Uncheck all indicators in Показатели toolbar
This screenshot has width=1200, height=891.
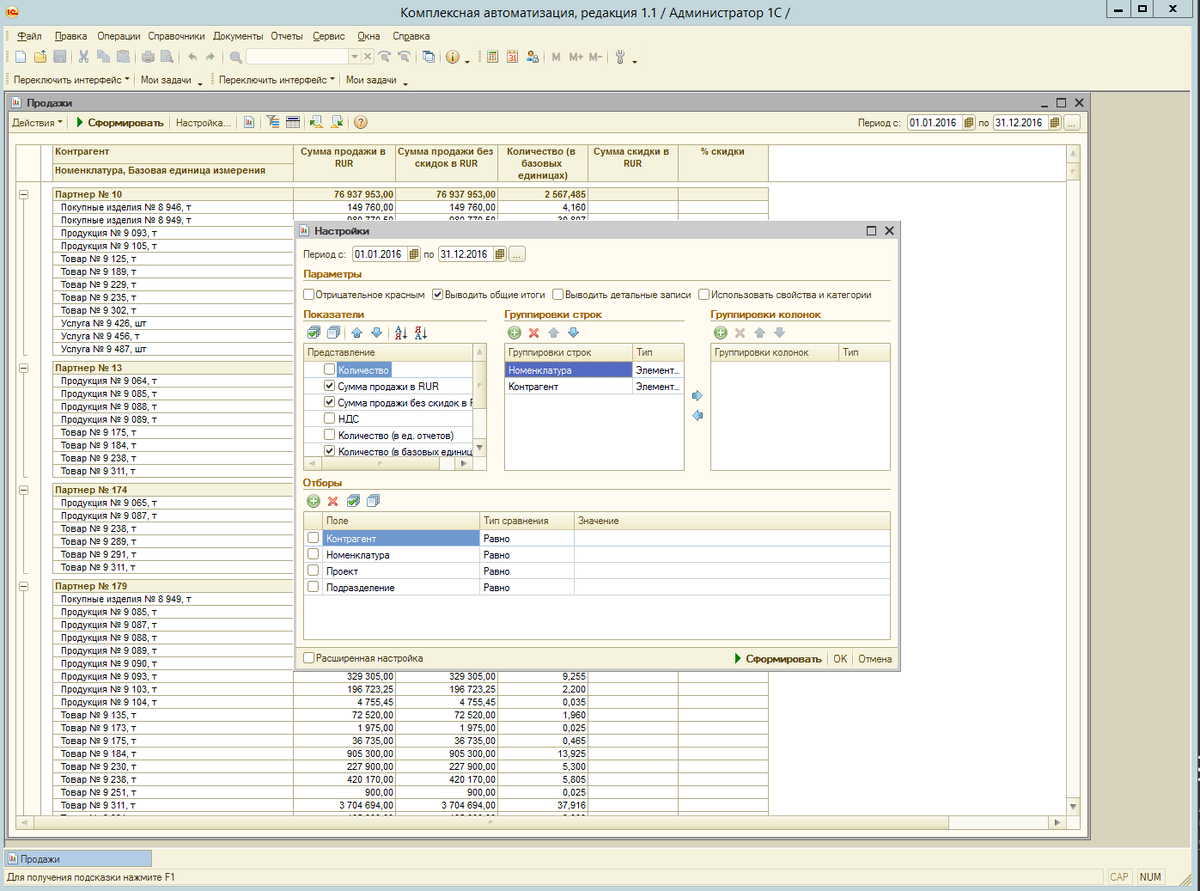coord(333,333)
